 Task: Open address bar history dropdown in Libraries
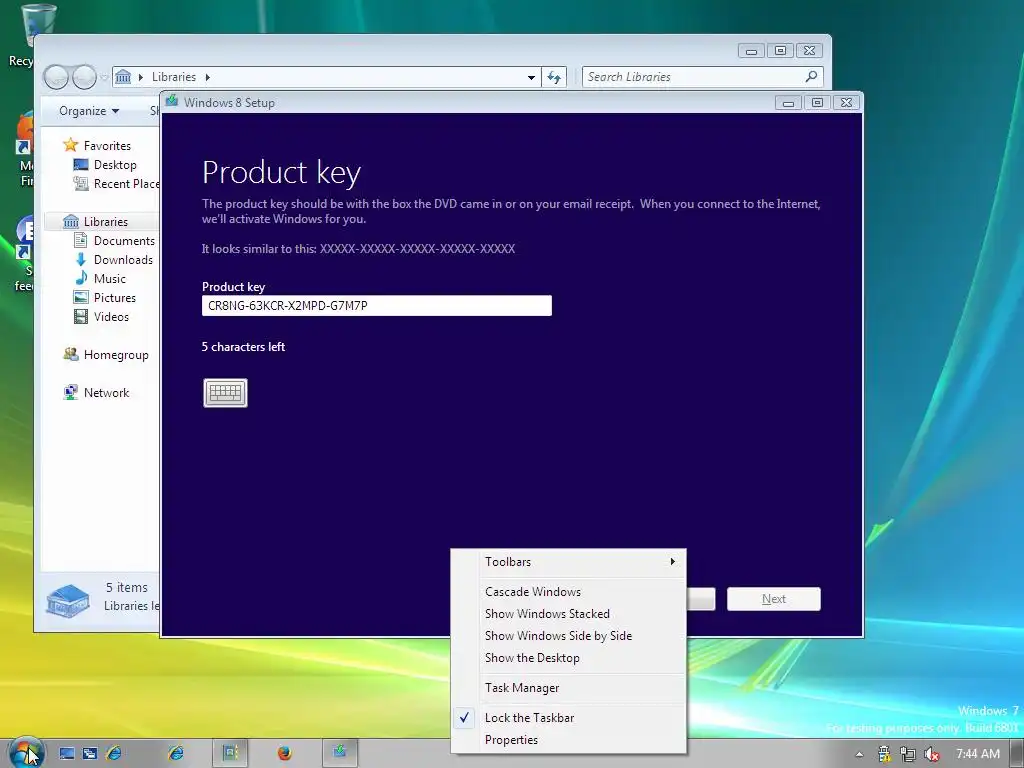click(532, 77)
